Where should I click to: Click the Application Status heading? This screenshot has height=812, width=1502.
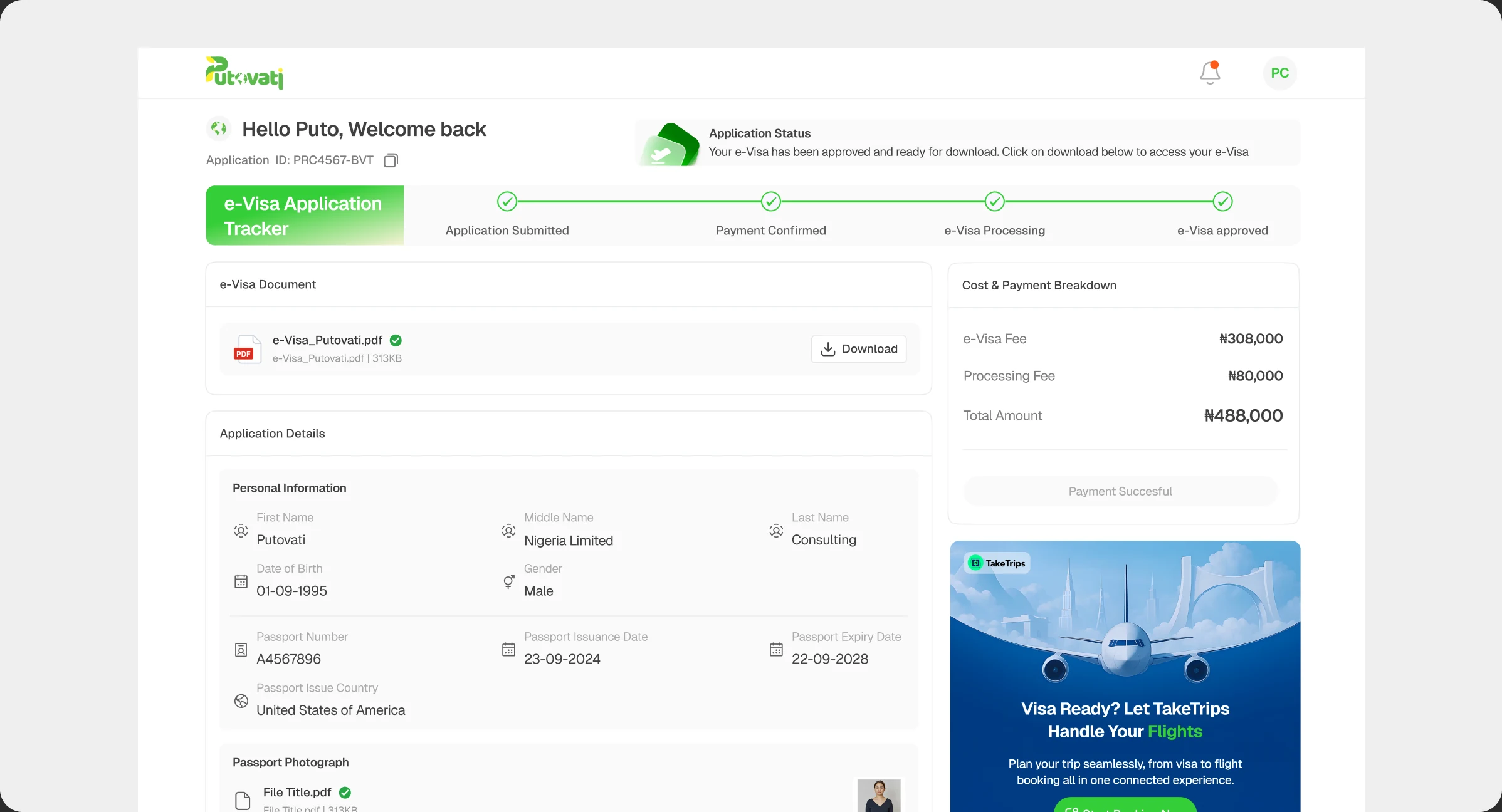click(x=760, y=133)
